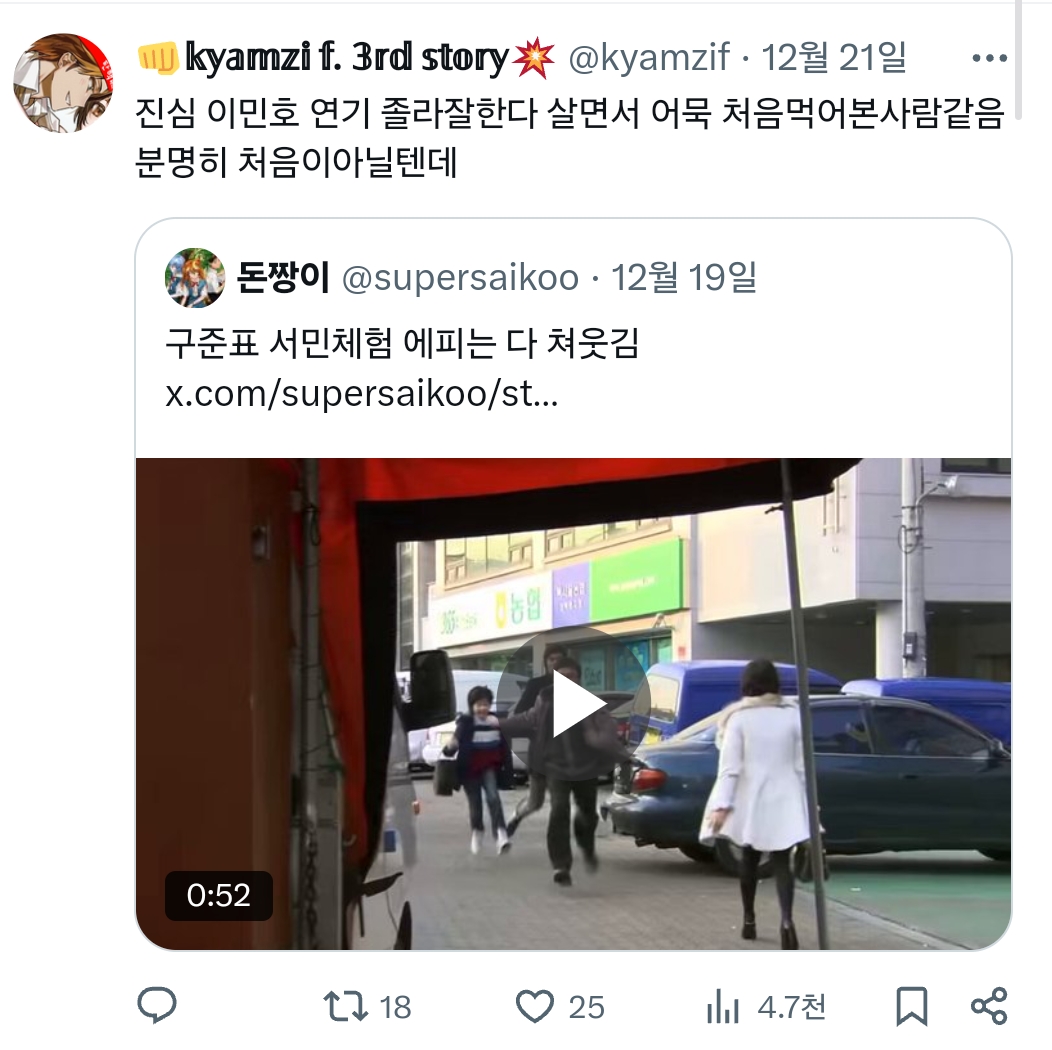Open the @supersaikoo handle link

[x=460, y=278]
